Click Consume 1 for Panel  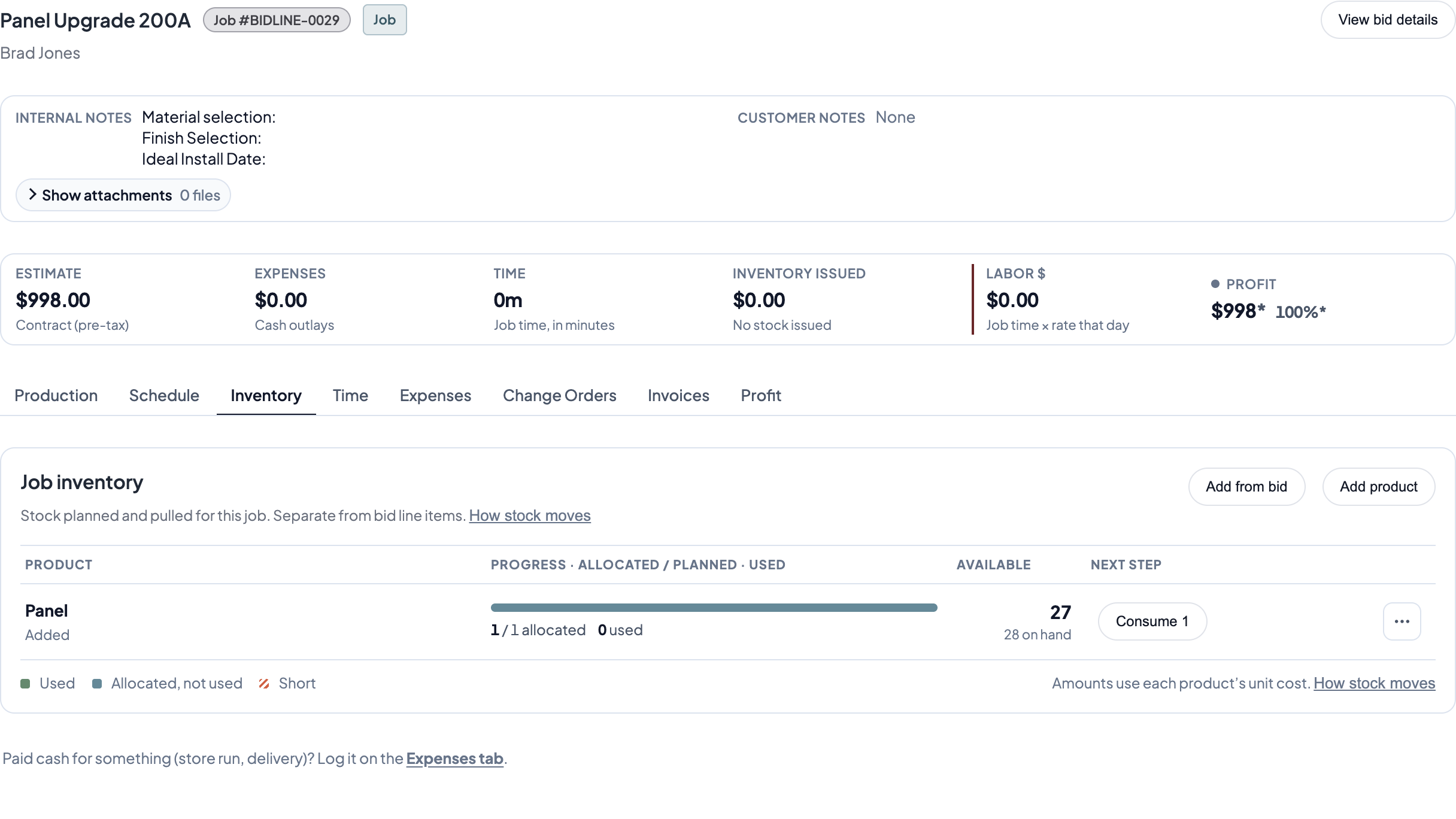tap(1152, 621)
